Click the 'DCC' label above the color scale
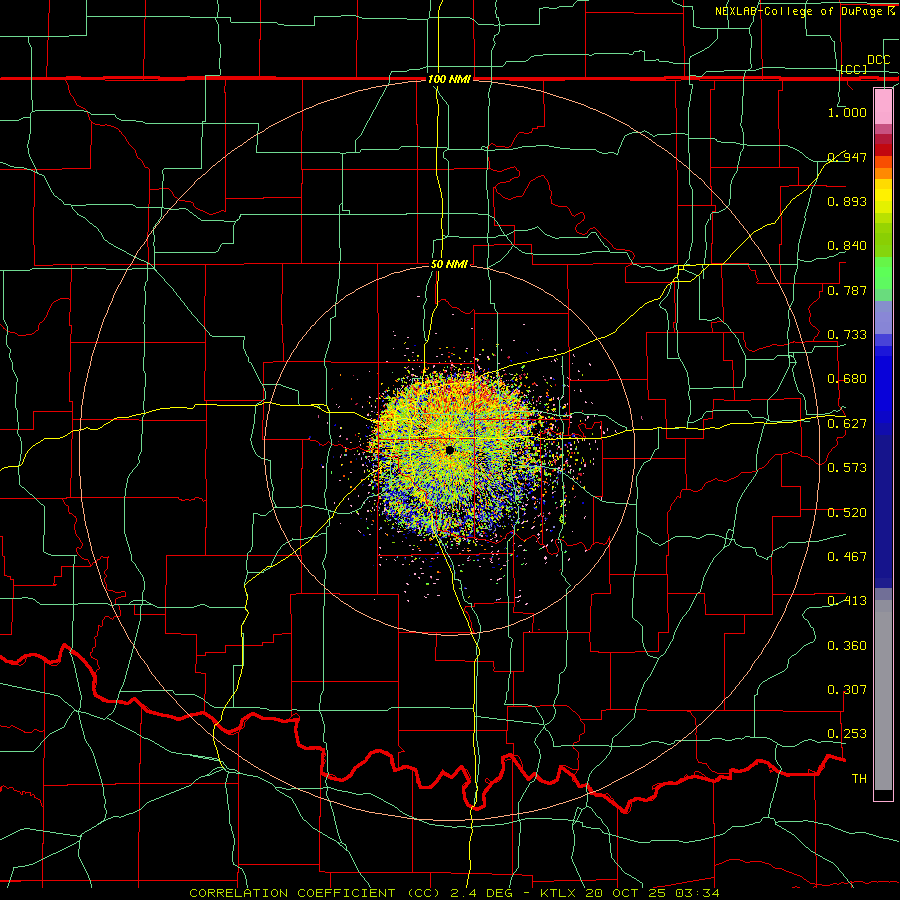Screen dimensions: 900x900 point(879,60)
